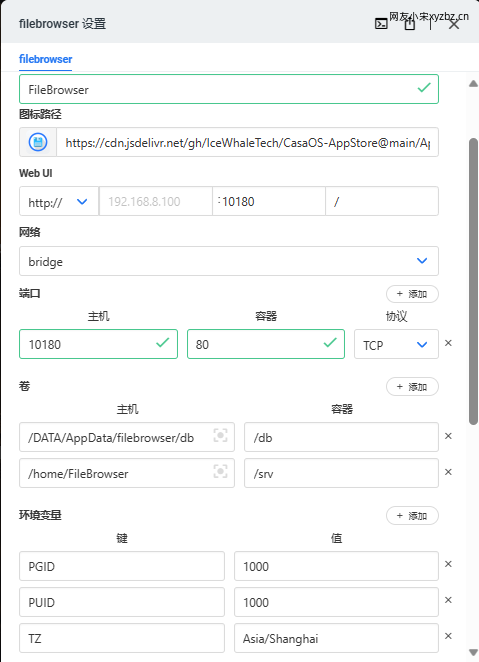
Task: Add a new volume mapping
Action: coord(412,387)
